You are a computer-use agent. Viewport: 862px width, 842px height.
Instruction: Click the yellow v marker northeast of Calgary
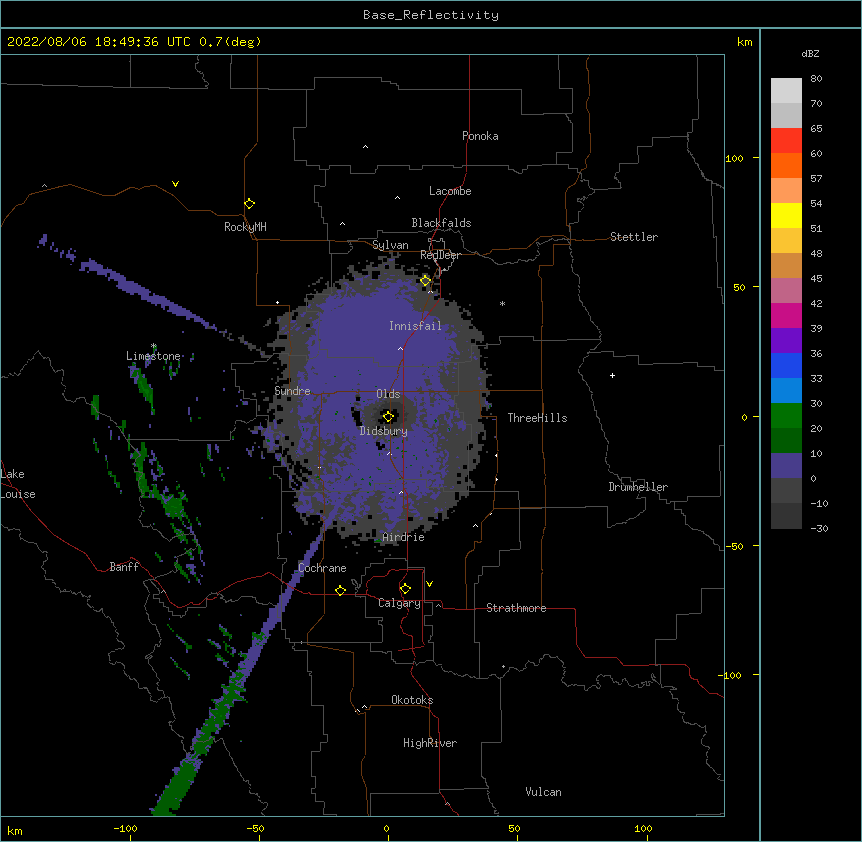429,584
